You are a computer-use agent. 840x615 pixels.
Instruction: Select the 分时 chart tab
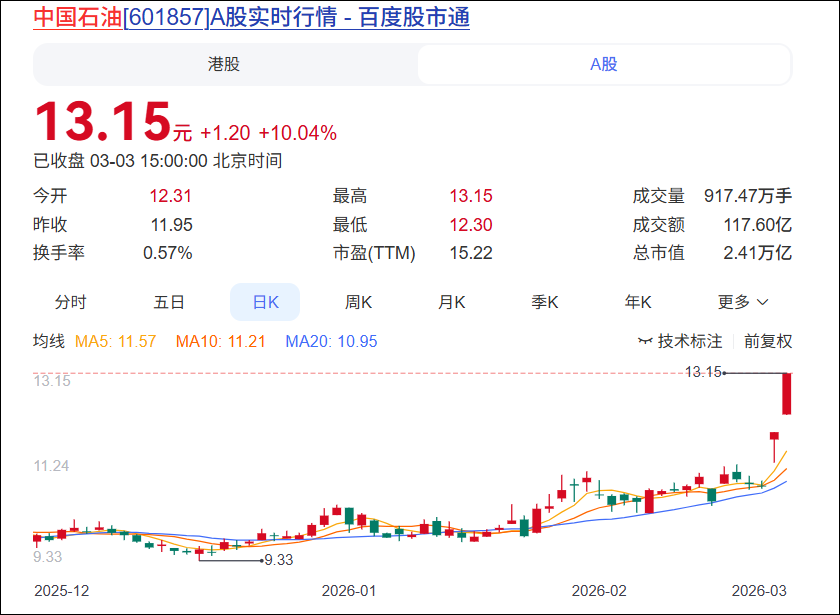[70, 302]
